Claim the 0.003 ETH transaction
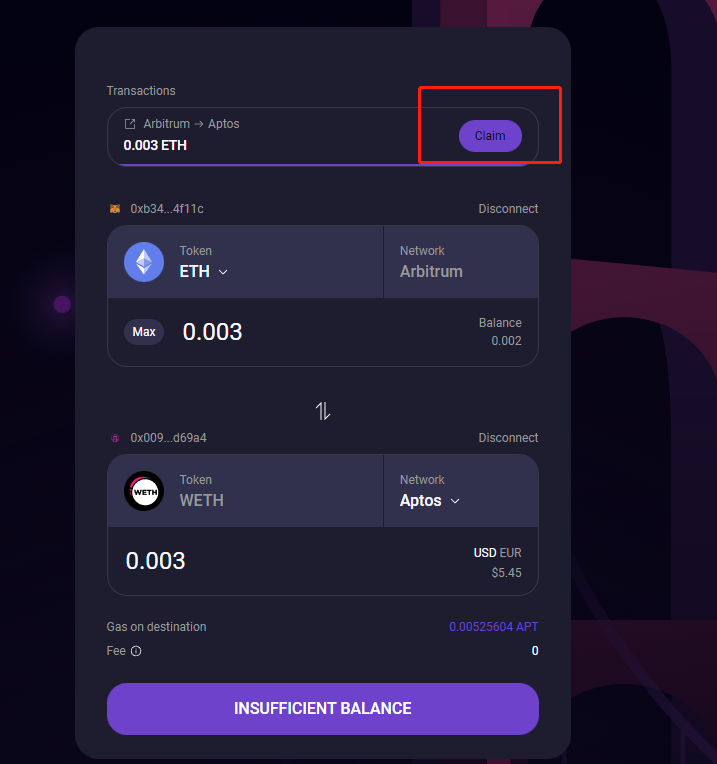Screen dimensions: 717x764 coord(490,136)
